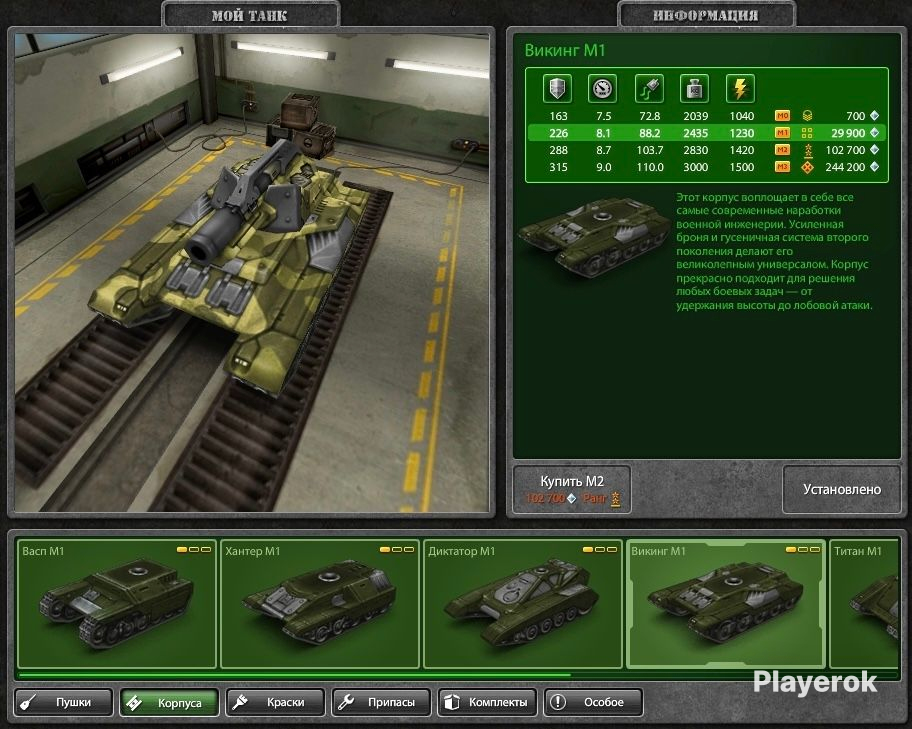Click the orange M1 modification badge
Viewport: 912px width, 729px height.
782,133
